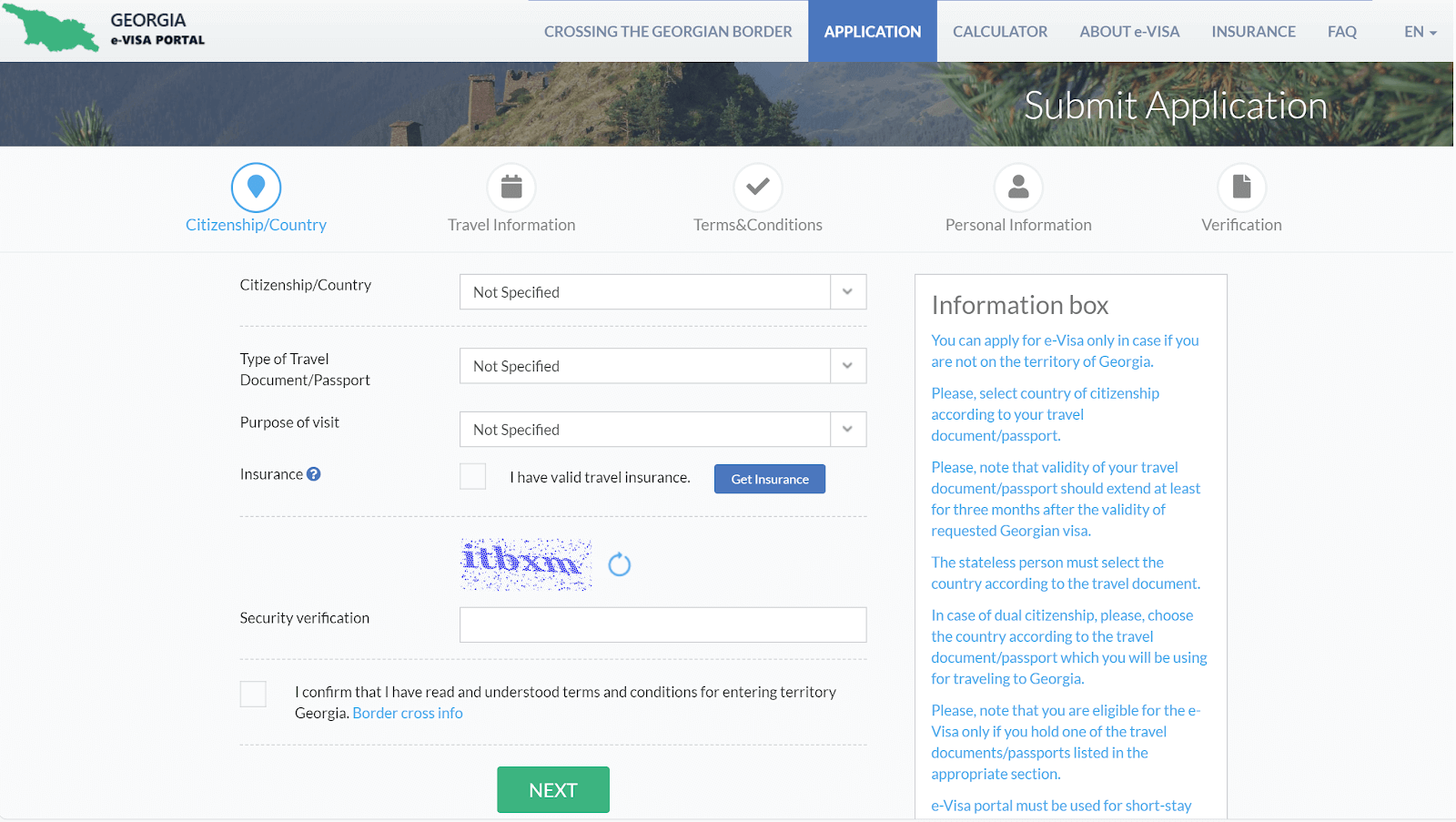Tick the terms and conditions confirmation checkbox
This screenshot has height=822, width=1456.
tap(254, 695)
